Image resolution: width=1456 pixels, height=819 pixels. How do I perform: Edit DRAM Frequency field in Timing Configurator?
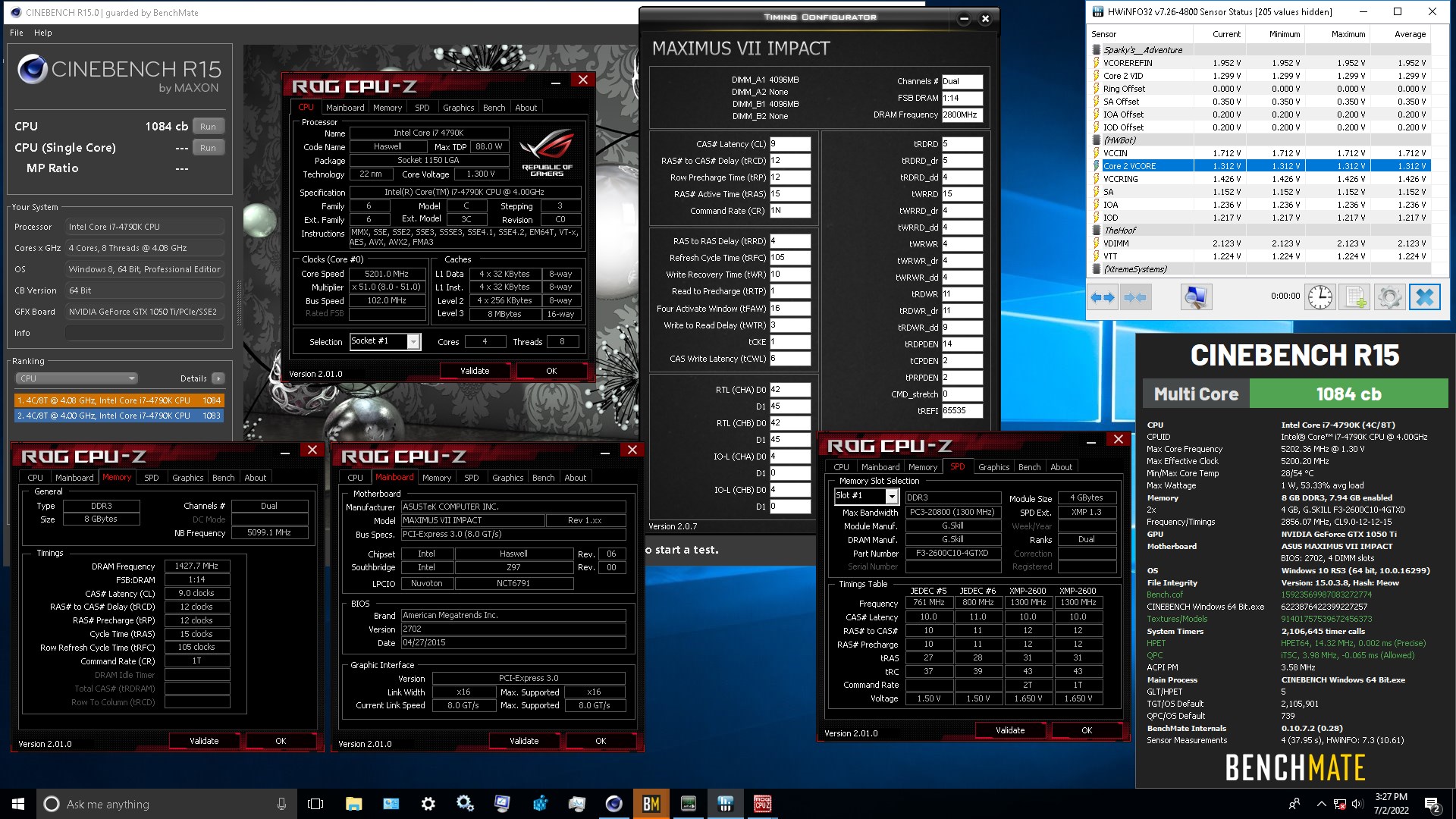962,115
